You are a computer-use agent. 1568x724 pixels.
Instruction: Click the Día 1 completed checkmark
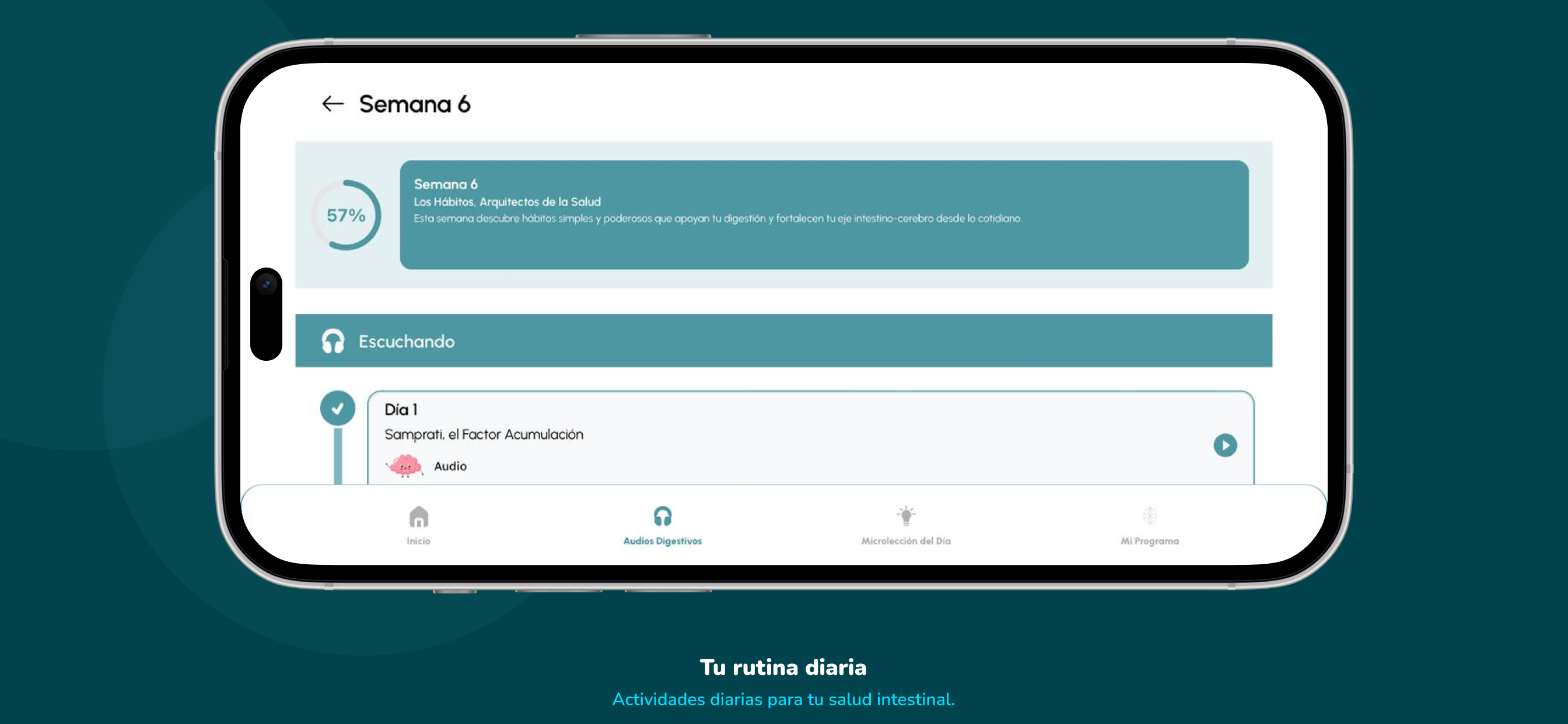pos(338,408)
